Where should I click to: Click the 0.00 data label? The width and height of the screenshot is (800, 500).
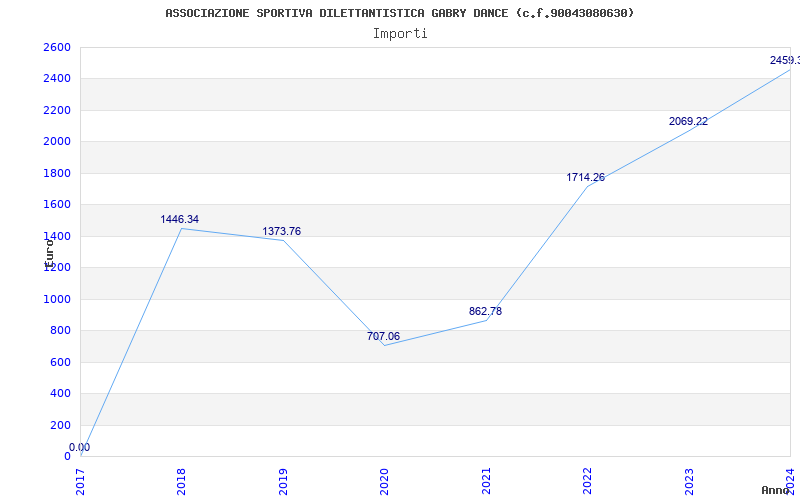coord(80,447)
